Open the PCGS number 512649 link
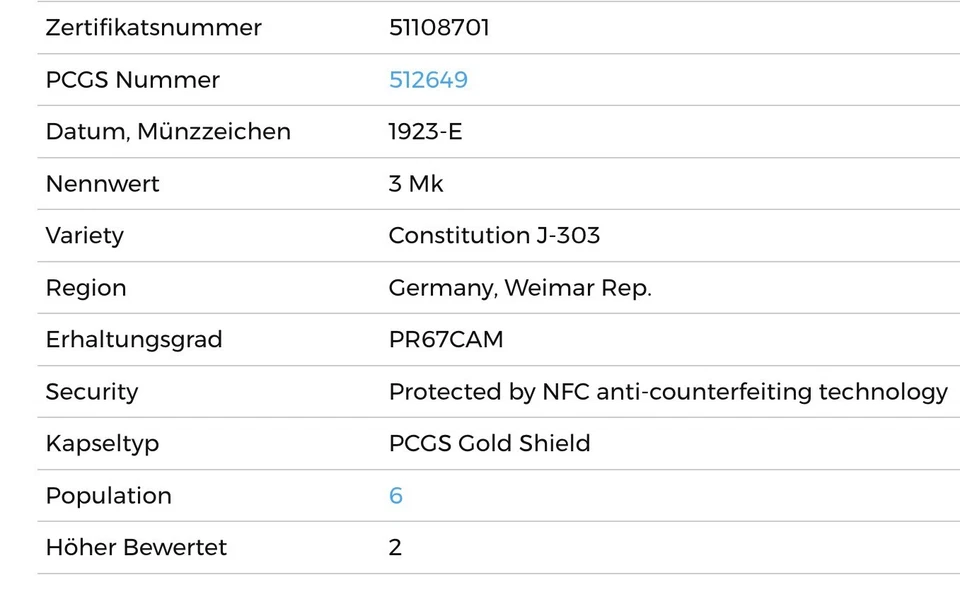 click(x=428, y=80)
